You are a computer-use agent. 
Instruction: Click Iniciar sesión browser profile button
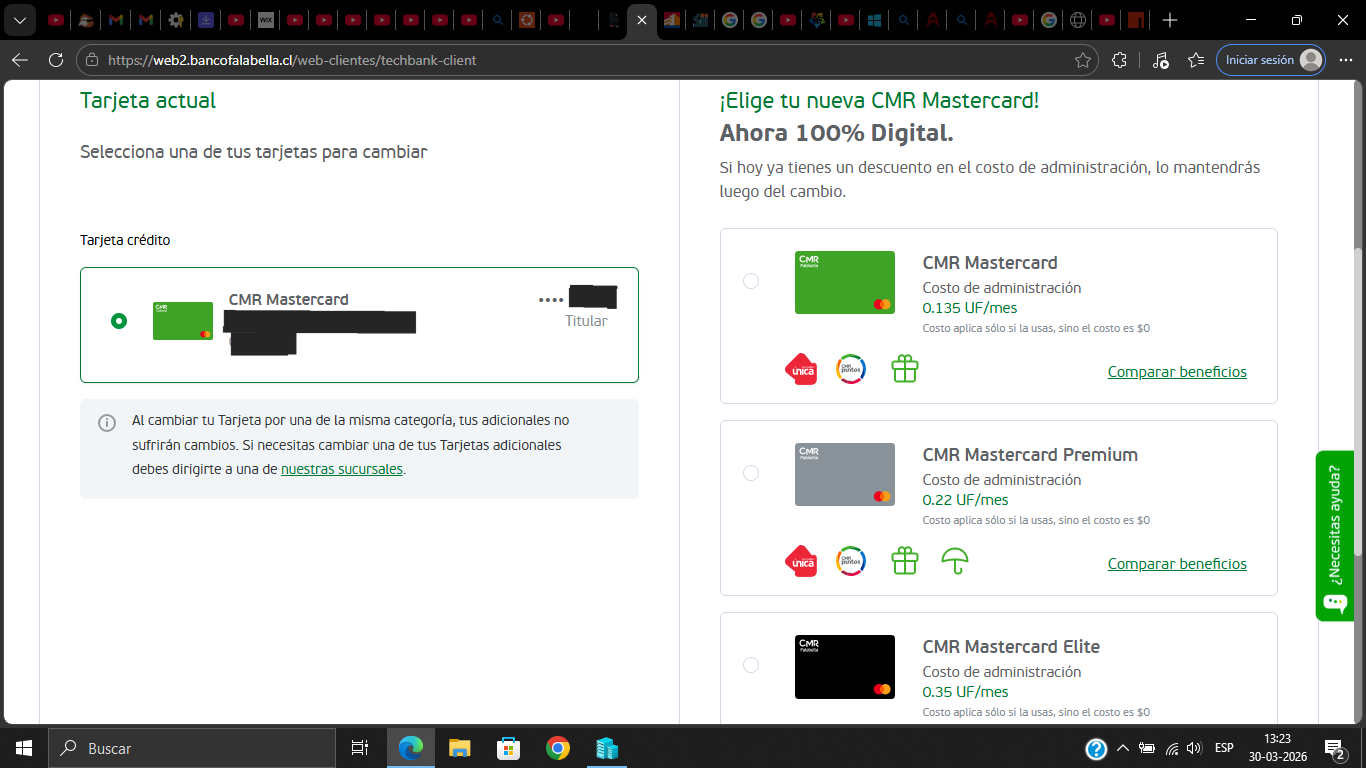click(x=1270, y=60)
